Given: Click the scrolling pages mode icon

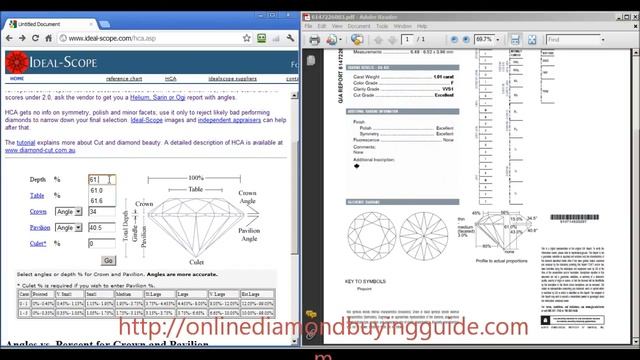Looking at the screenshot, I should click(515, 40).
